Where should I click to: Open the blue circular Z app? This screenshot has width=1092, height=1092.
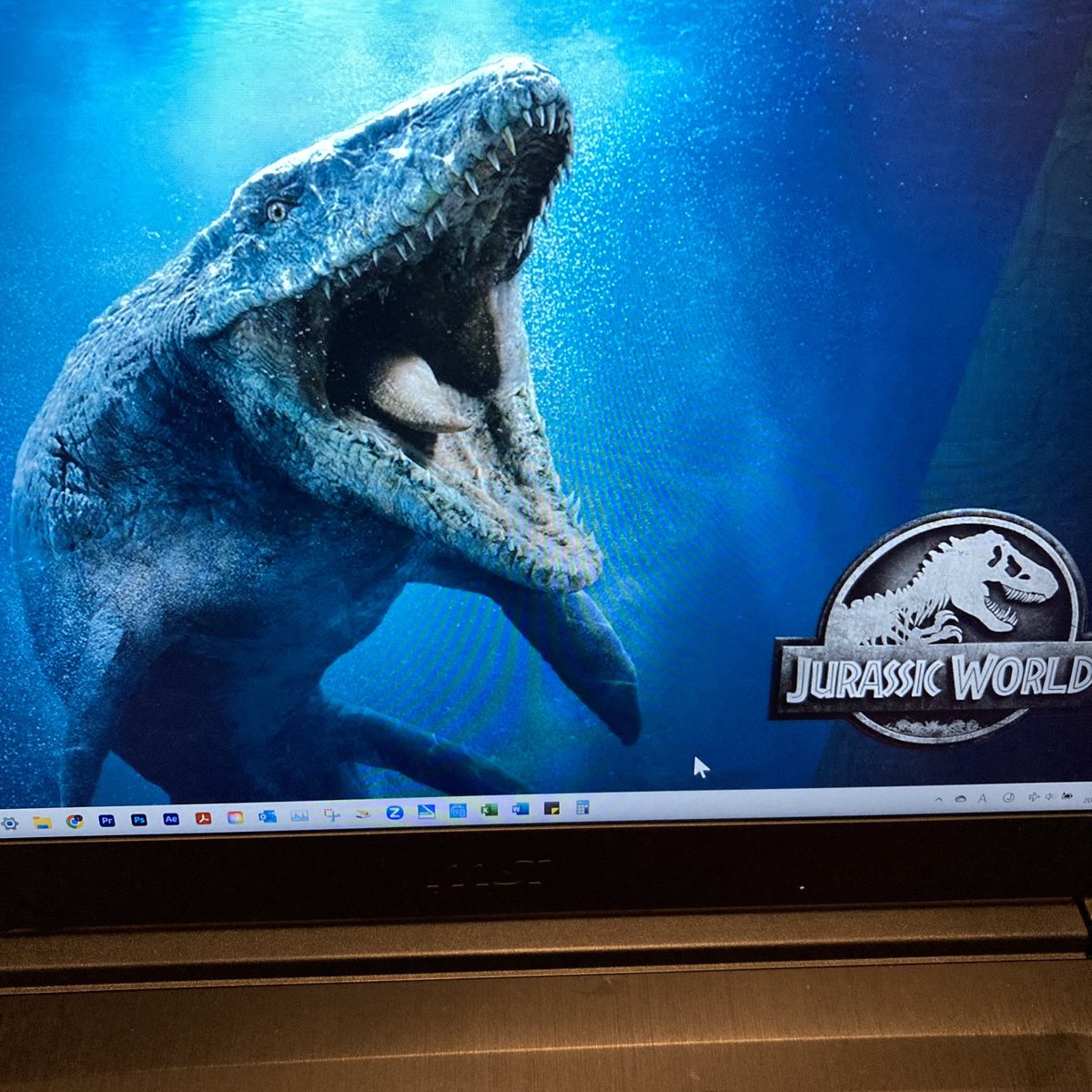[x=395, y=813]
